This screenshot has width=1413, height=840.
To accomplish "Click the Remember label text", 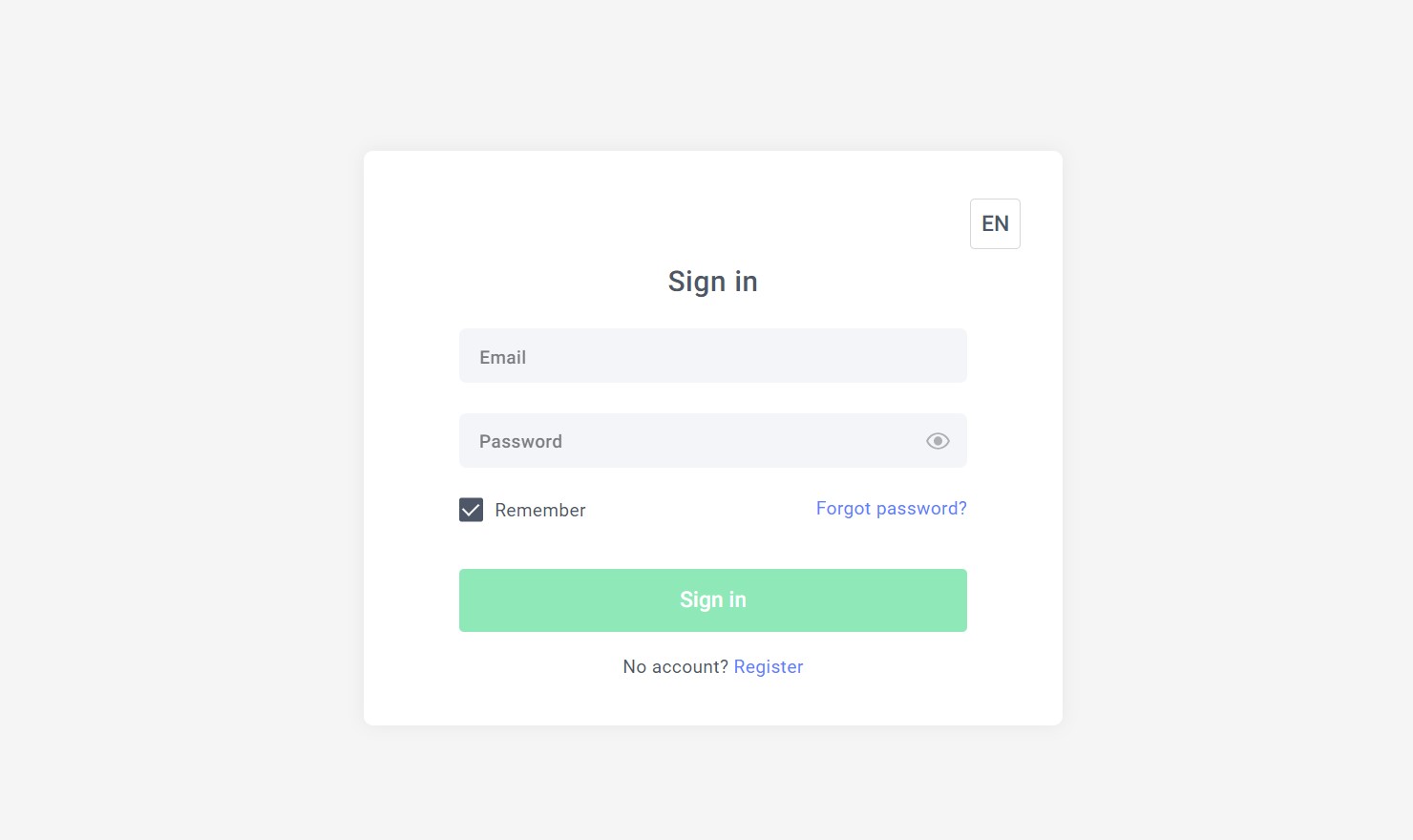I will (x=540, y=511).
